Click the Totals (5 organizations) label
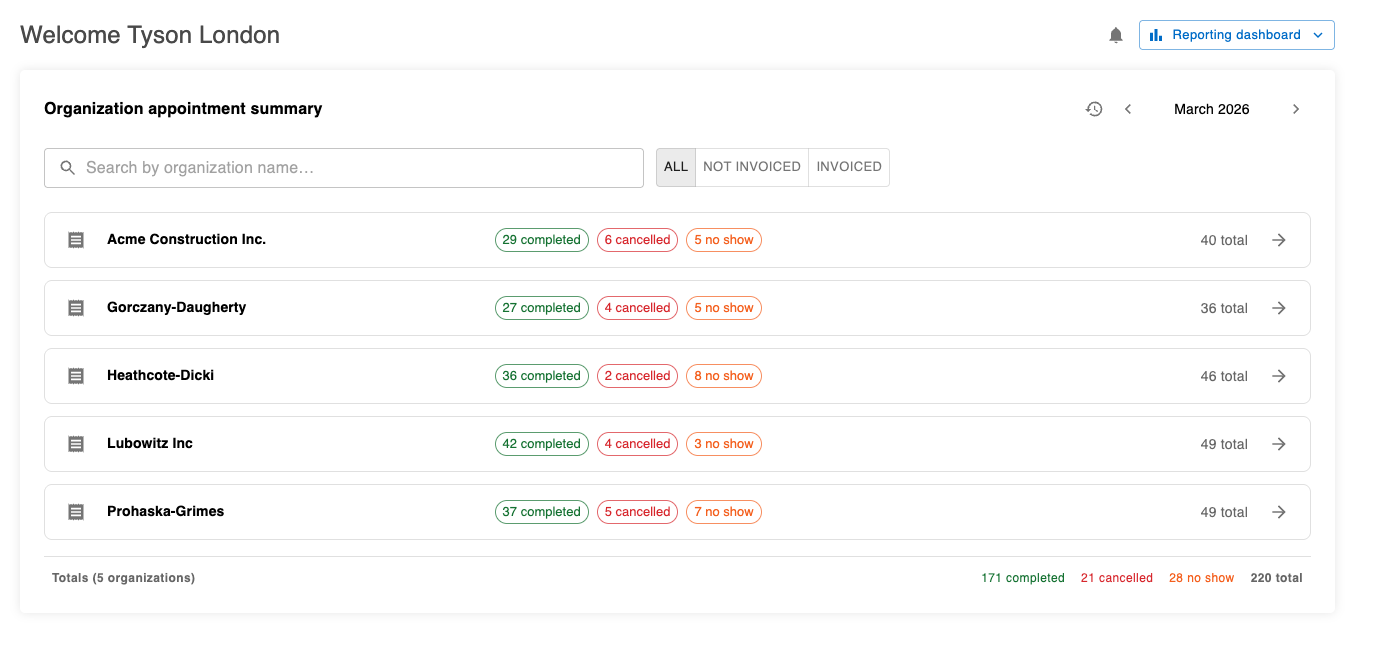Viewport: 1375px width, 653px height. 123,578
